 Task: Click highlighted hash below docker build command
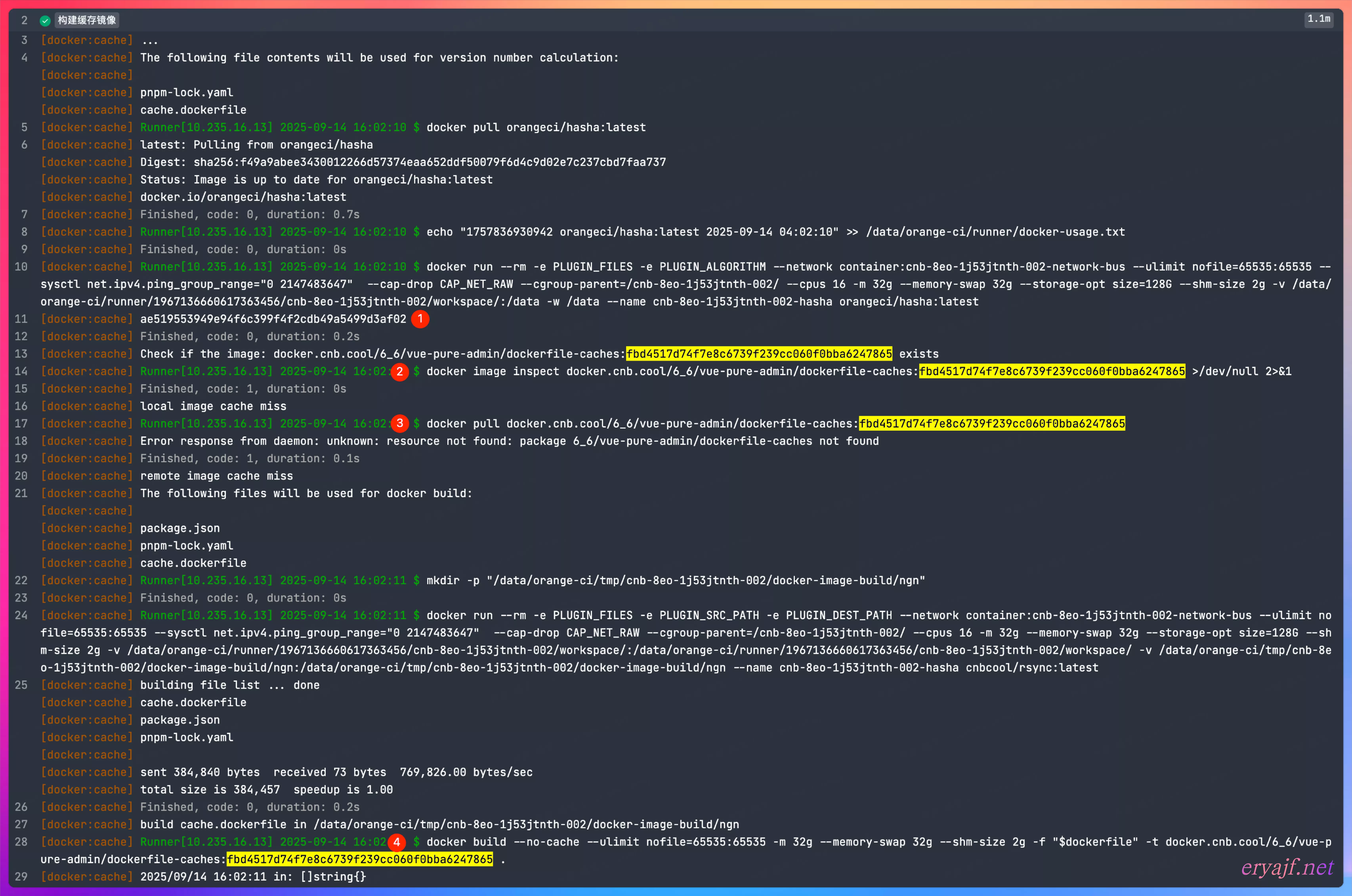pos(360,859)
